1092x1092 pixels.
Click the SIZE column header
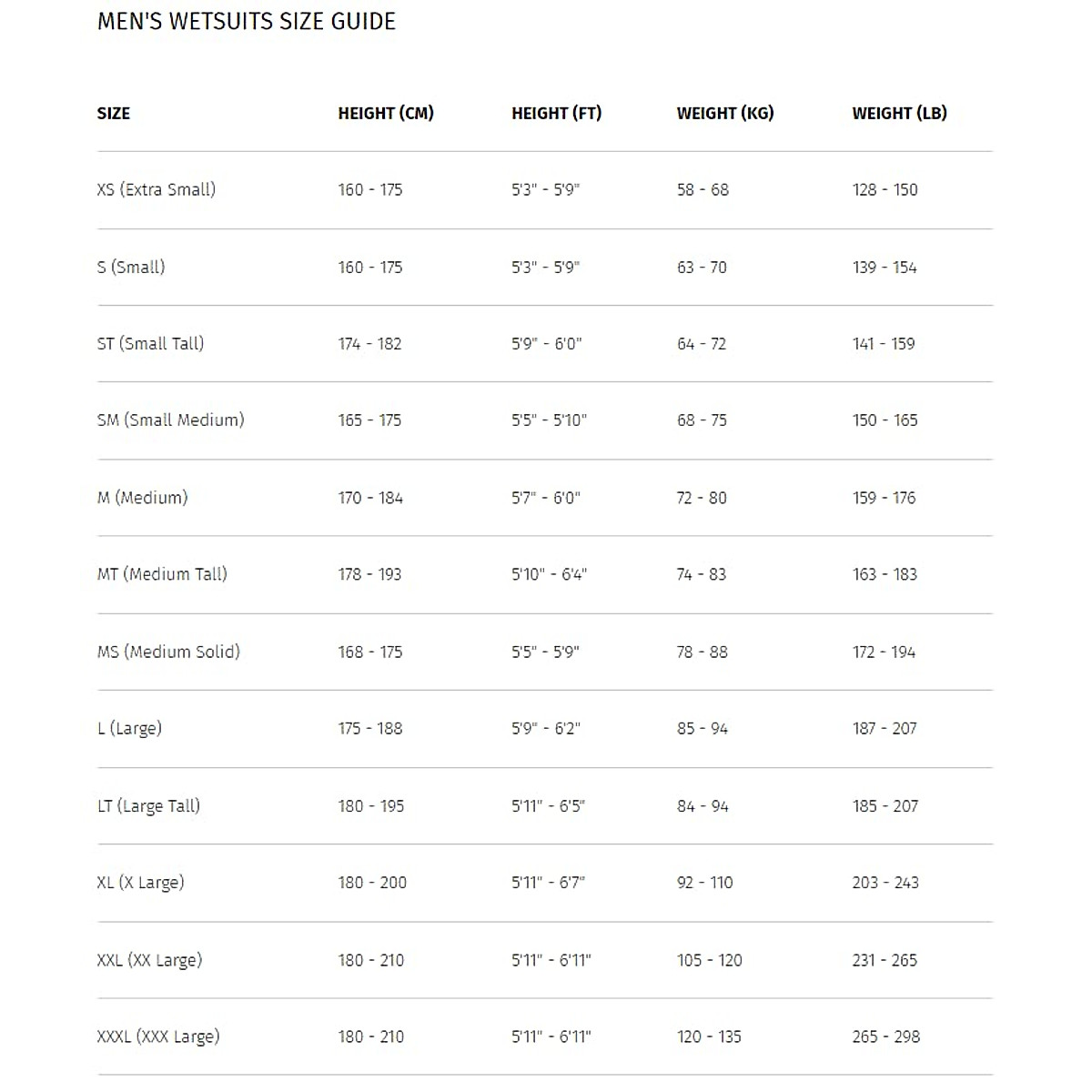pyautogui.click(x=114, y=114)
